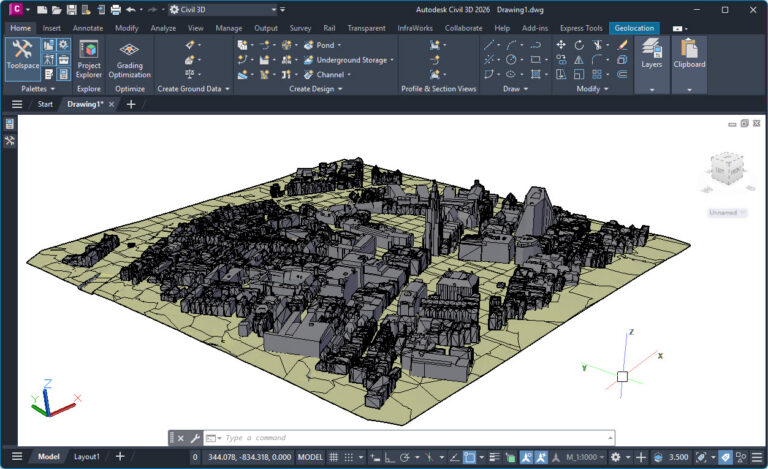Image resolution: width=768 pixels, height=469 pixels.
Task: Click the Pond tool icon
Action: coord(308,45)
